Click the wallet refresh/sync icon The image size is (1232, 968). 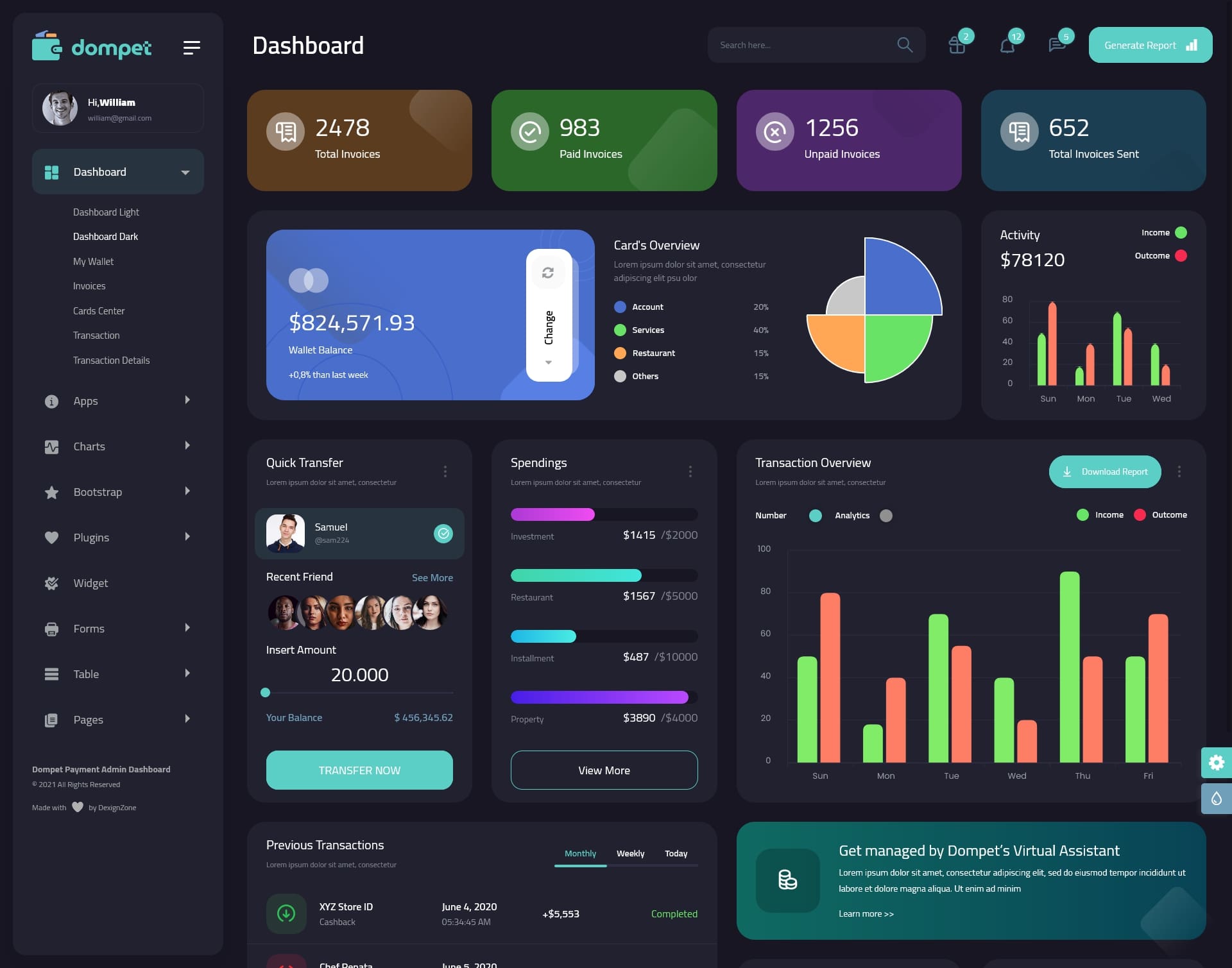(x=549, y=272)
